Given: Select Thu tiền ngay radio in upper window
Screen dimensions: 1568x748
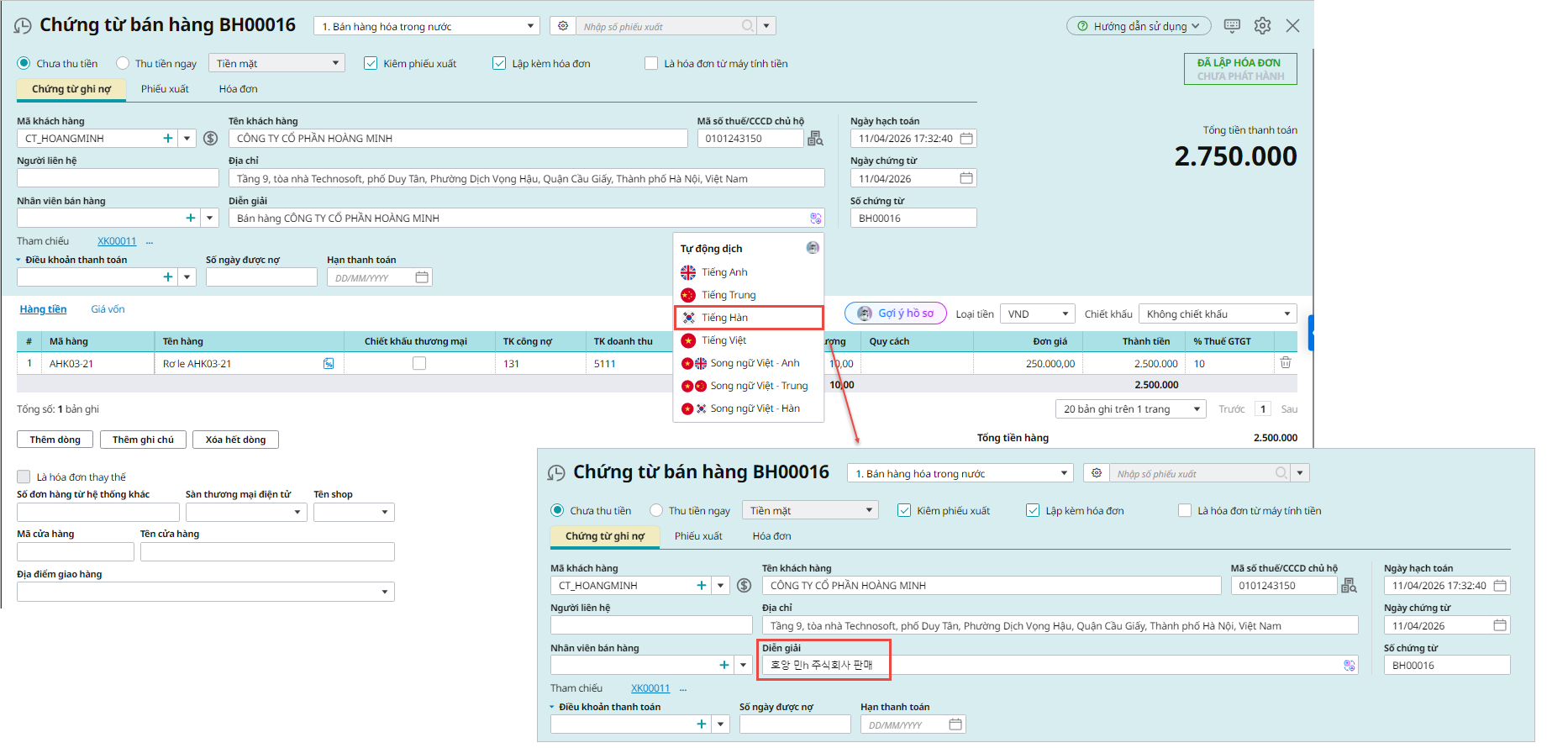Looking at the screenshot, I should click(x=123, y=63).
